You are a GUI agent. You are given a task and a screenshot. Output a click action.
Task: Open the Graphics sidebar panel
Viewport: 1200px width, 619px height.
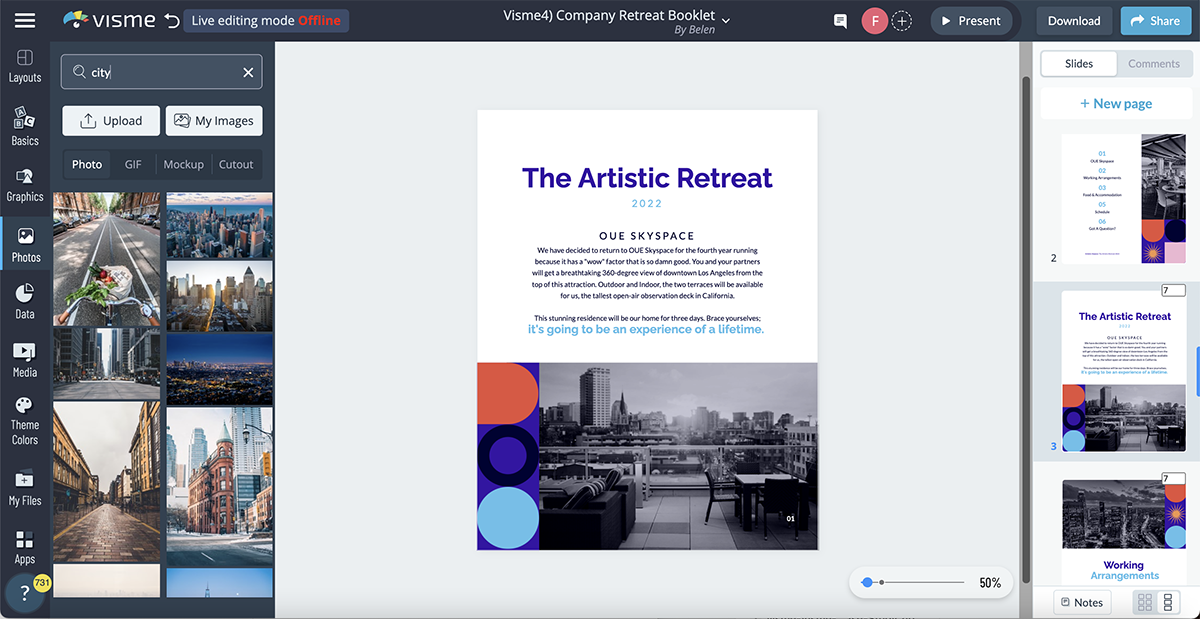(x=25, y=185)
